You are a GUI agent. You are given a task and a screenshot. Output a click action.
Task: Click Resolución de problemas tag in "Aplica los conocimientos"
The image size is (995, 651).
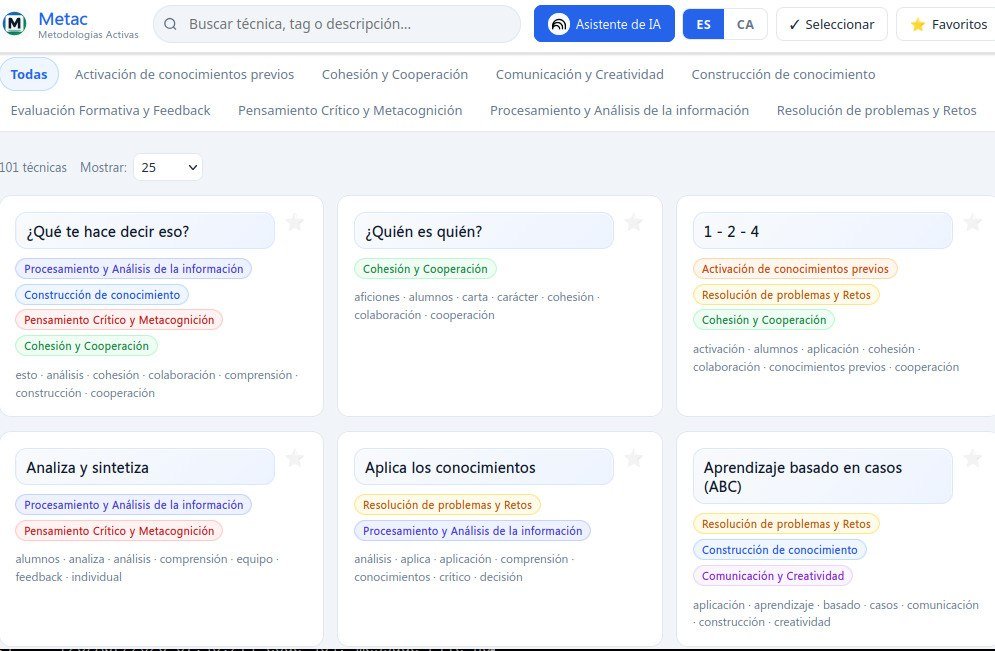pos(447,505)
